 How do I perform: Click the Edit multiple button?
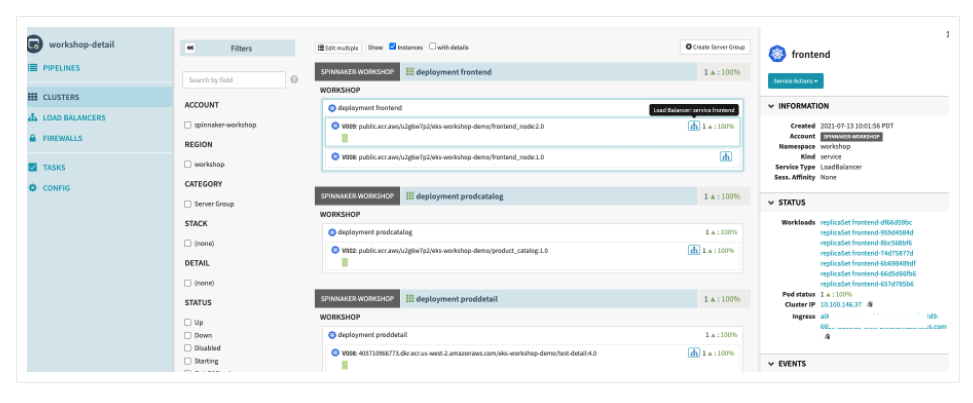(x=338, y=47)
